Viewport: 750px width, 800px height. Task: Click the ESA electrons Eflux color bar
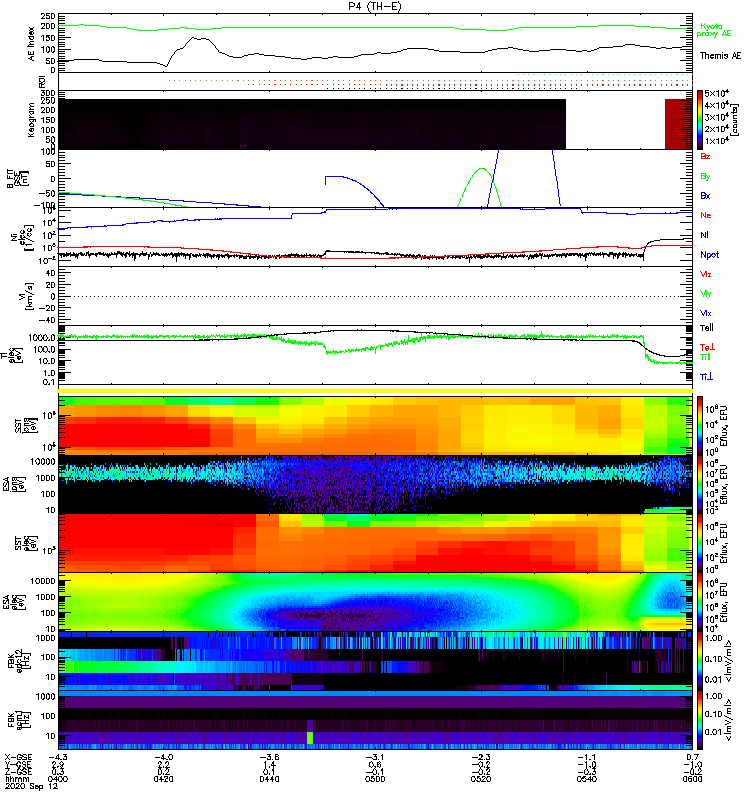pos(699,602)
